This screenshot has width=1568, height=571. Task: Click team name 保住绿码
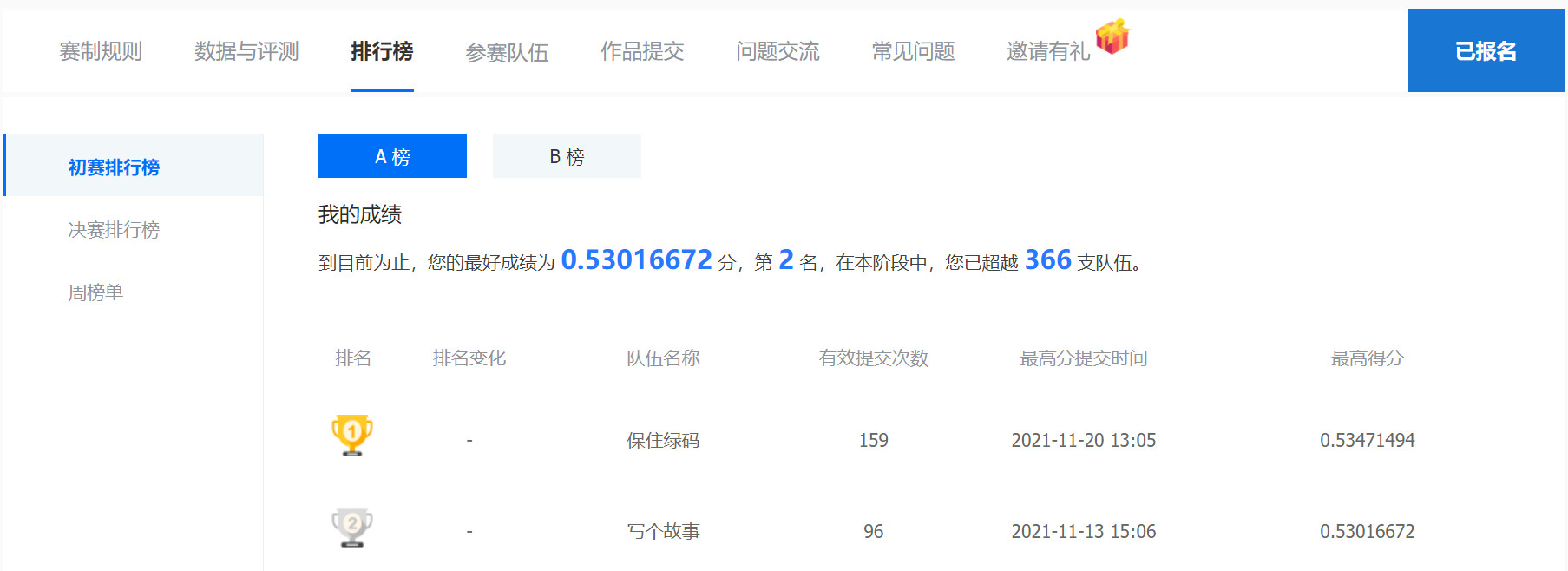664,440
